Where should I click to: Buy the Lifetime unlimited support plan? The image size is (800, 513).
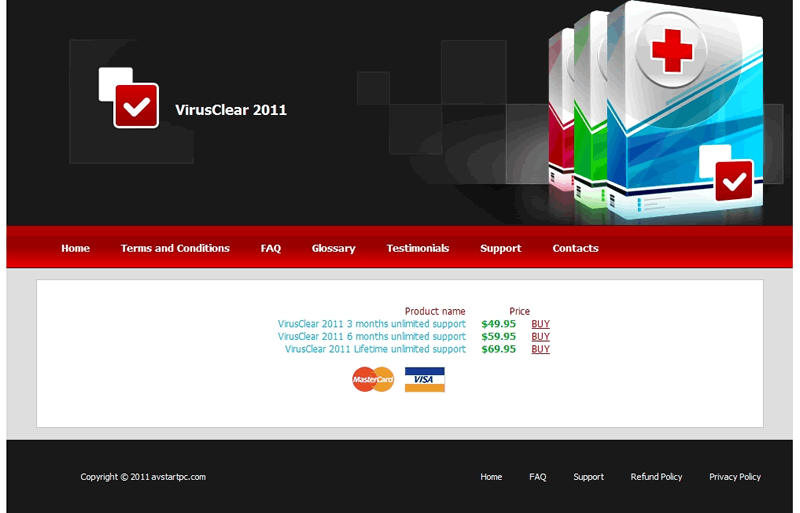point(540,350)
